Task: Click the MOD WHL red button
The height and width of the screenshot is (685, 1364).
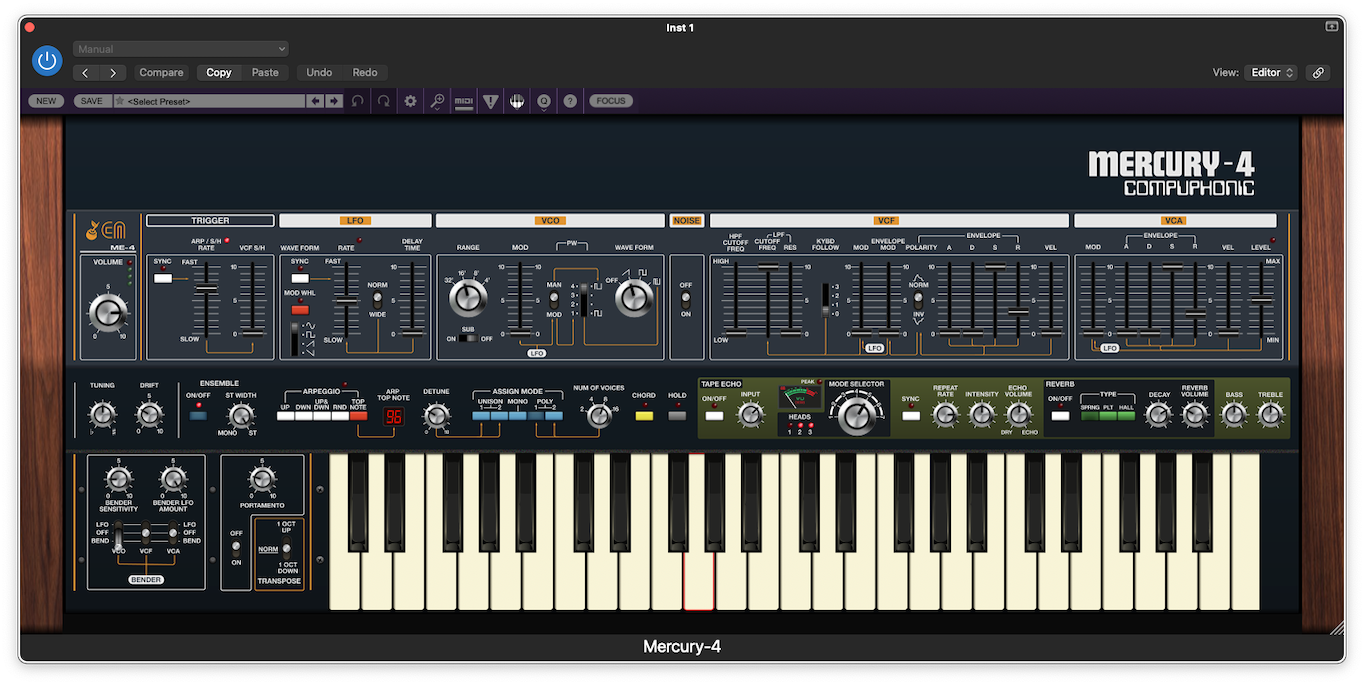Action: [x=299, y=310]
